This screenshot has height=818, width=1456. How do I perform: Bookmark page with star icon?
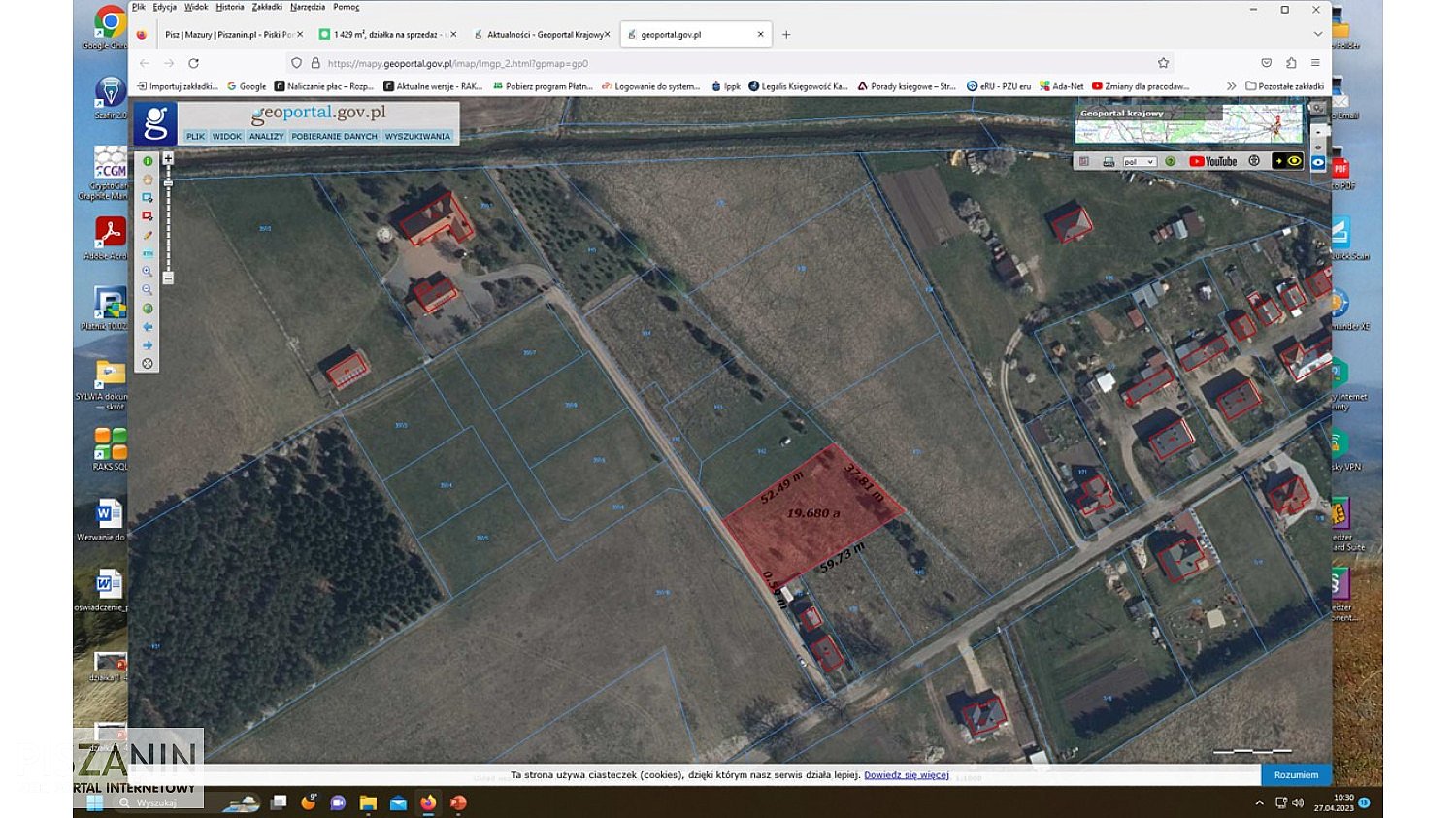(1163, 63)
